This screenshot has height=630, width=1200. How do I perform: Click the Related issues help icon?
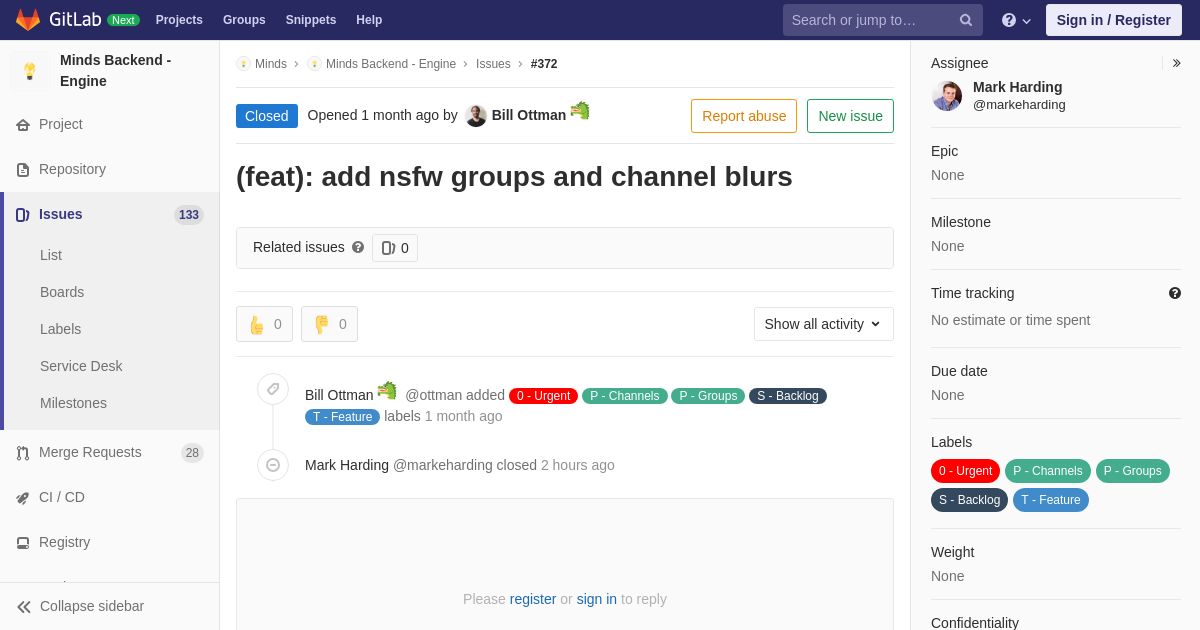coord(358,247)
